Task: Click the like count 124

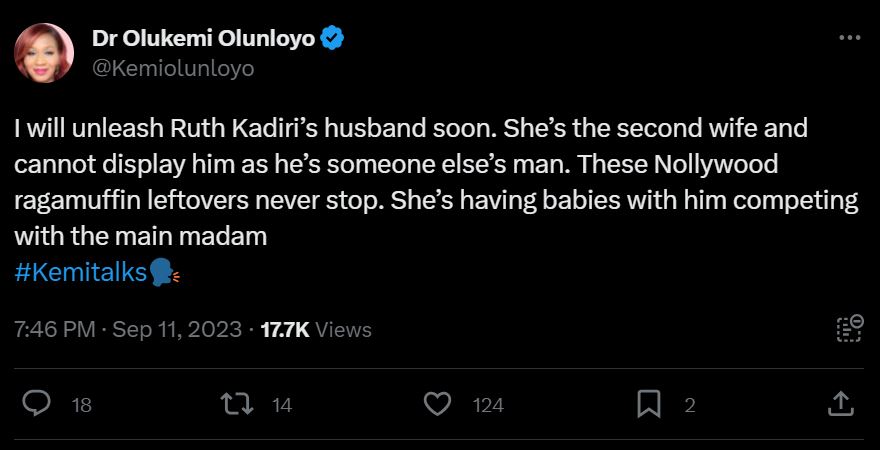Action: coord(488,405)
